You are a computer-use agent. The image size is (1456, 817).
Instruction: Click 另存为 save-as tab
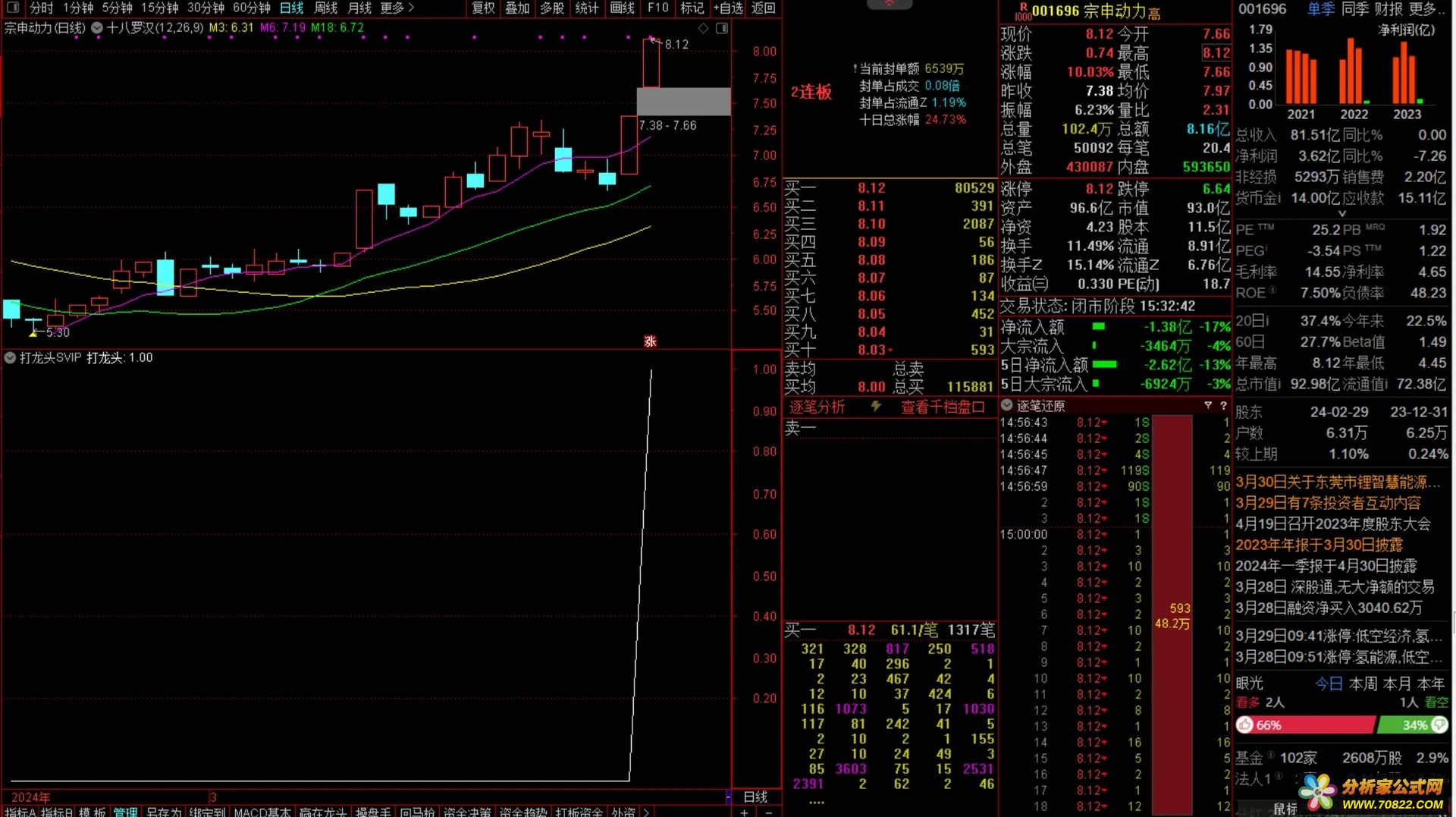tap(164, 812)
